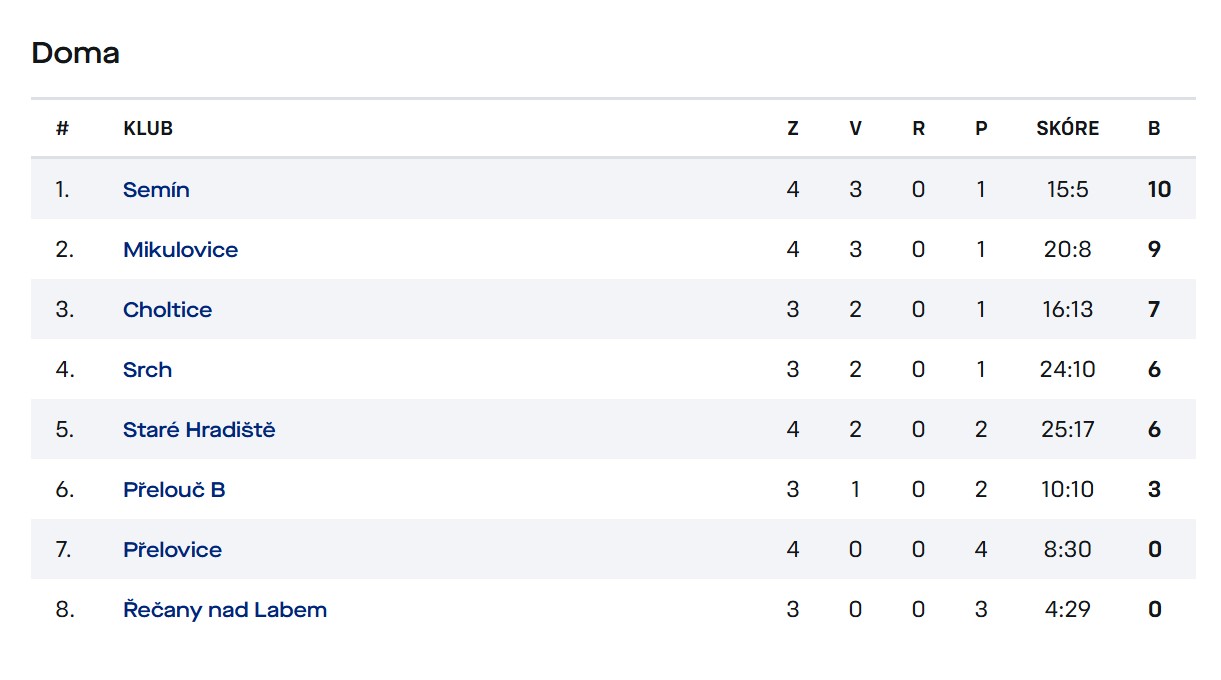Click the R draws column header
This screenshot has height=680, width=1221.
(919, 128)
